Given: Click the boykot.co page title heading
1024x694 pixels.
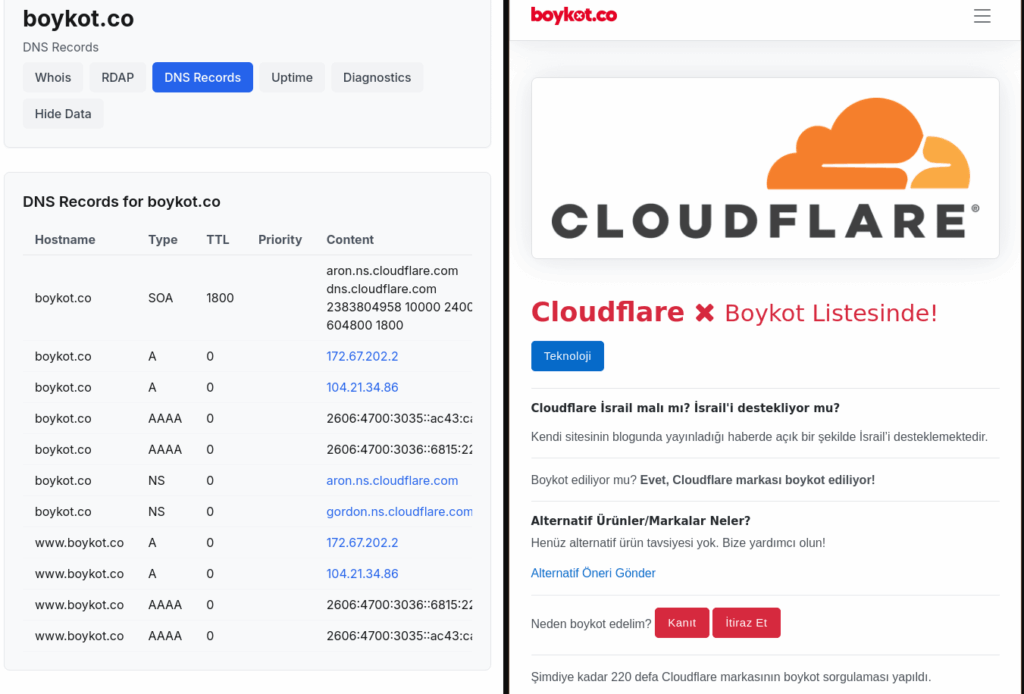Looking at the screenshot, I should [78, 18].
